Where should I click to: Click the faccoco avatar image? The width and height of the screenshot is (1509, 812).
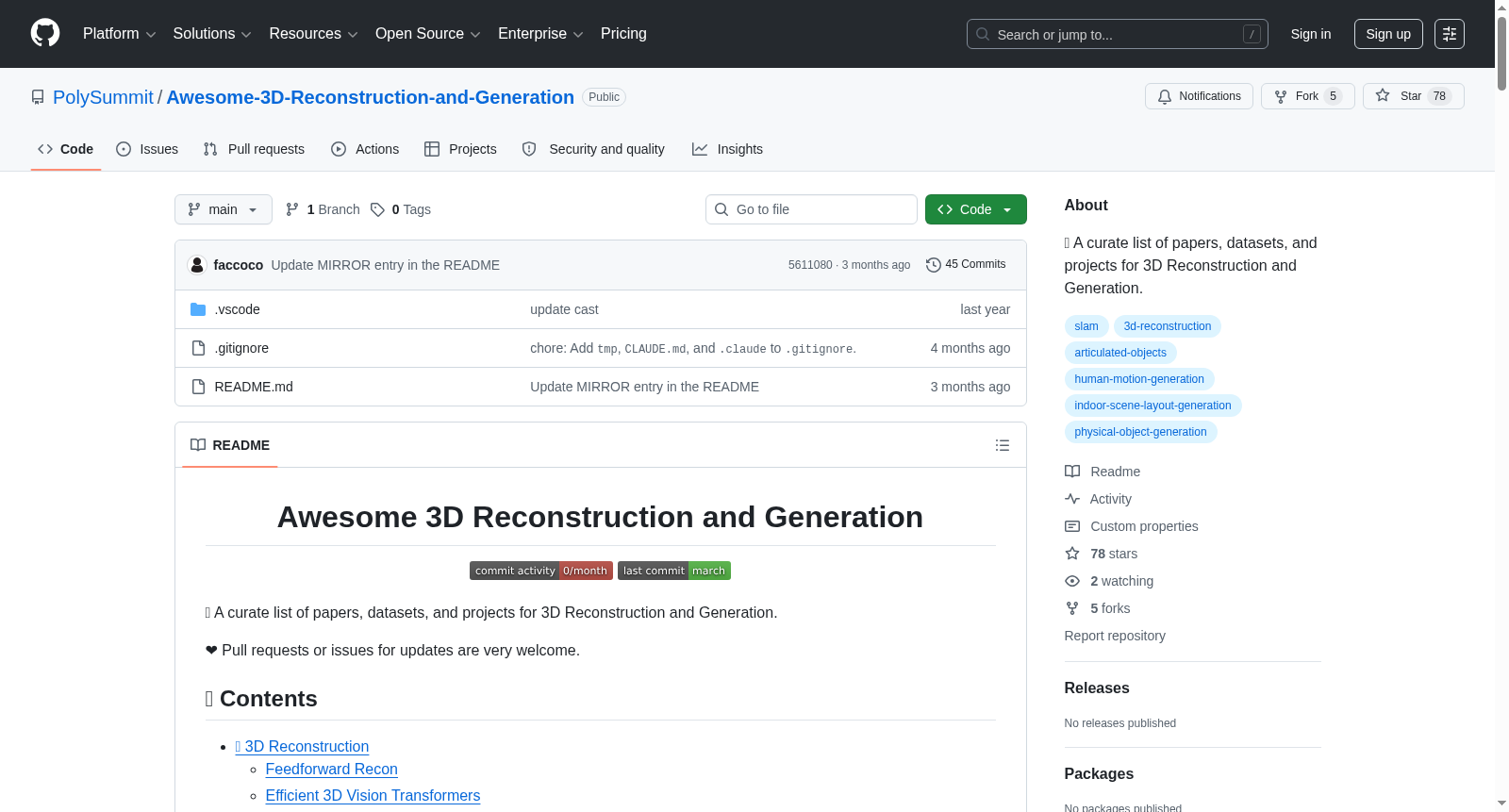coord(197,265)
